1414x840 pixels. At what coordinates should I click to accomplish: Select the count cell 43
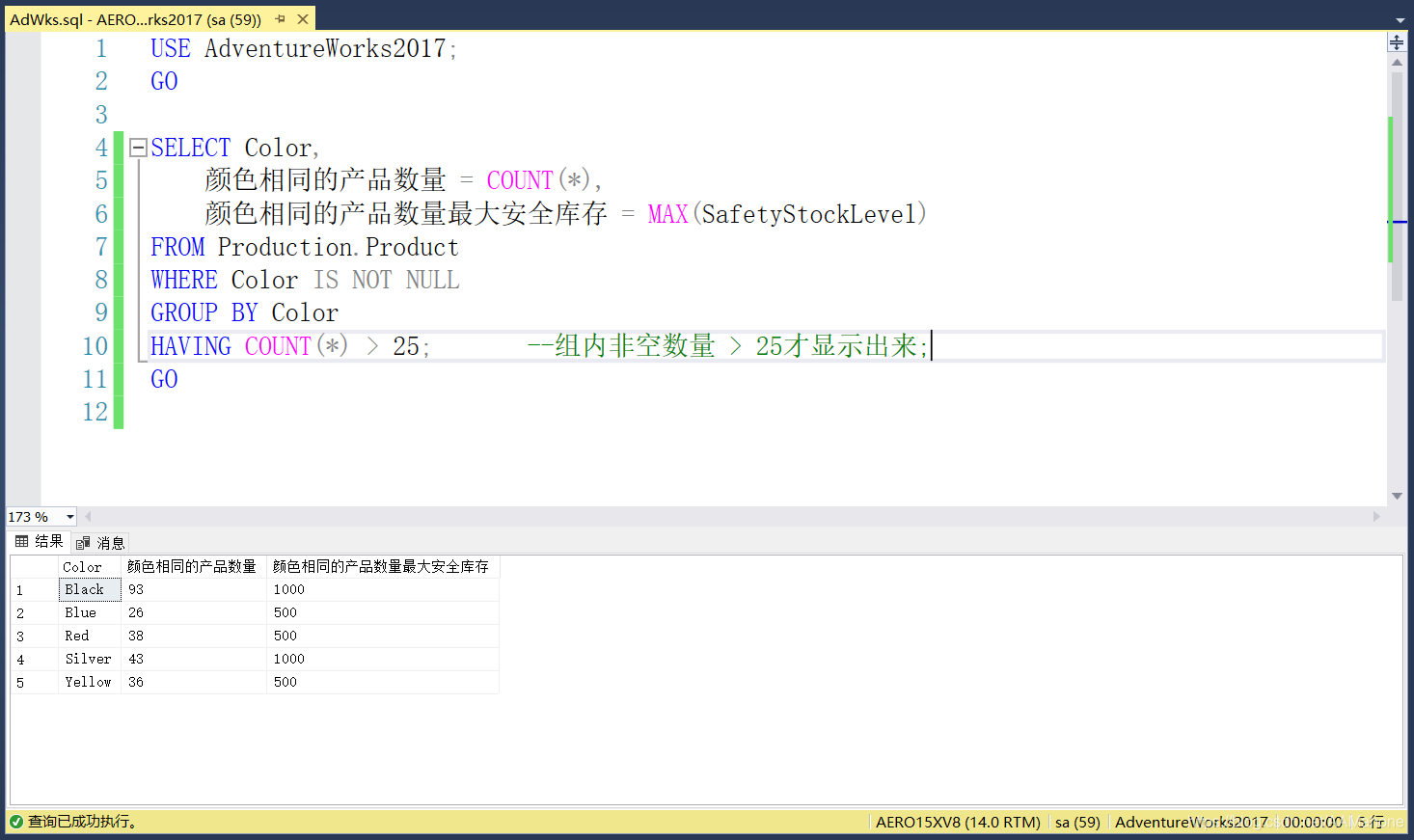[194, 659]
